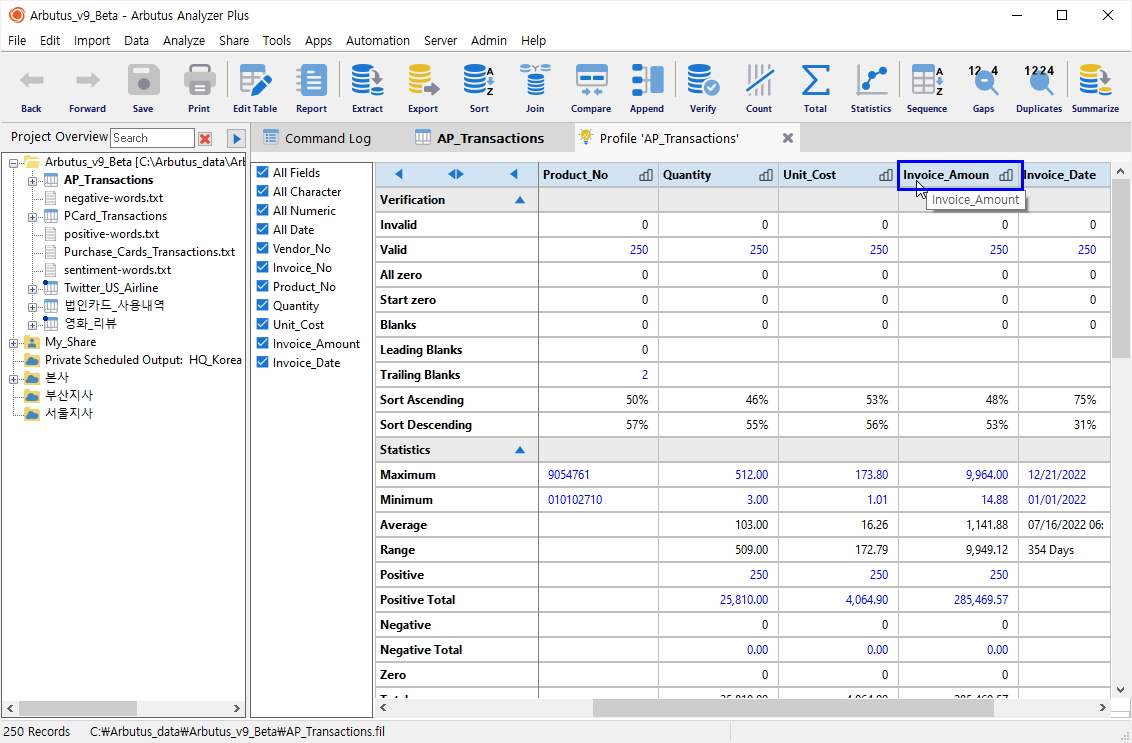The width and height of the screenshot is (1132, 743).
Task: Expand the 법인카드_사용내역 tree node
Action: pos(32,307)
